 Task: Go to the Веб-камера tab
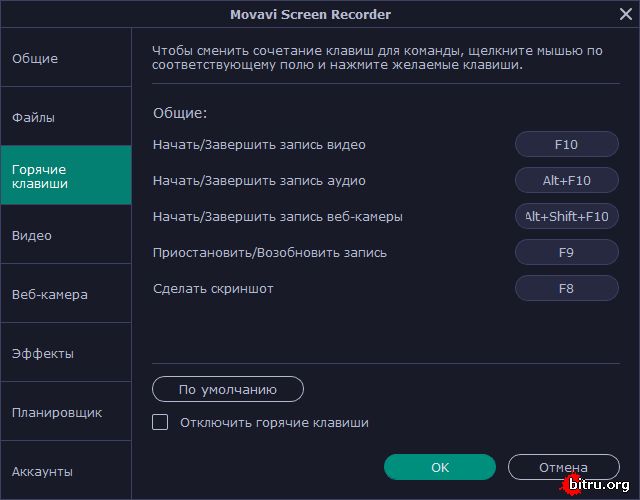pos(66,293)
